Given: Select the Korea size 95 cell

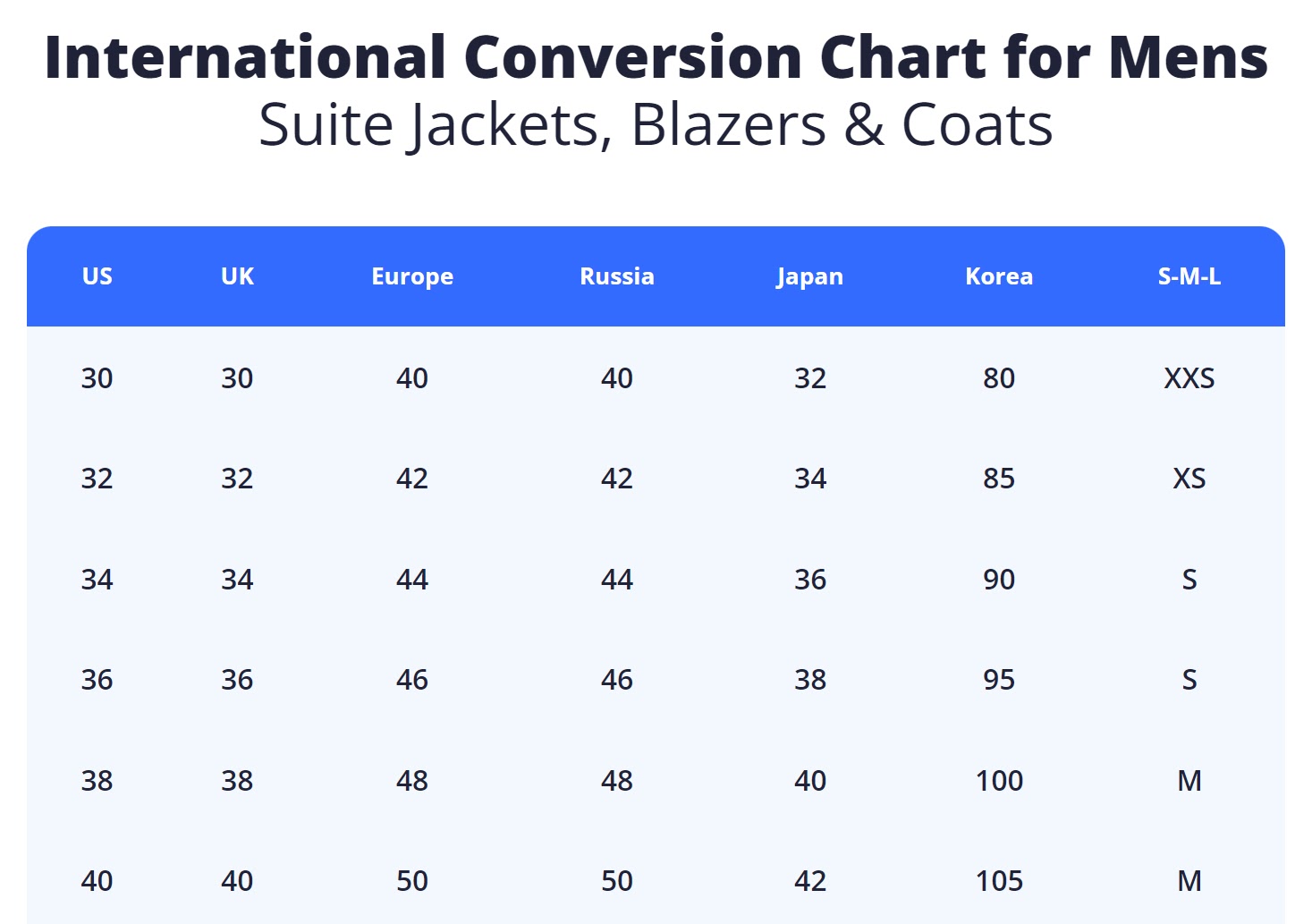Looking at the screenshot, I should tap(999, 680).
